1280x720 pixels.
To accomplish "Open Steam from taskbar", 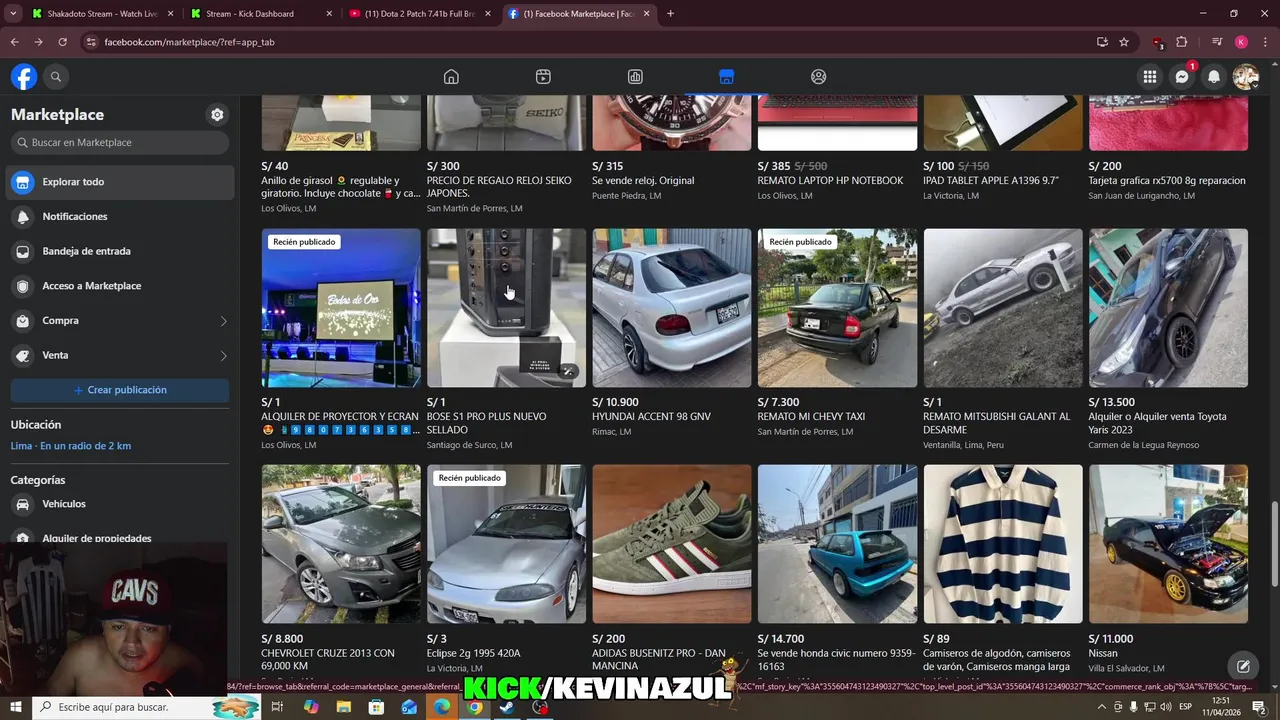I will (507, 707).
